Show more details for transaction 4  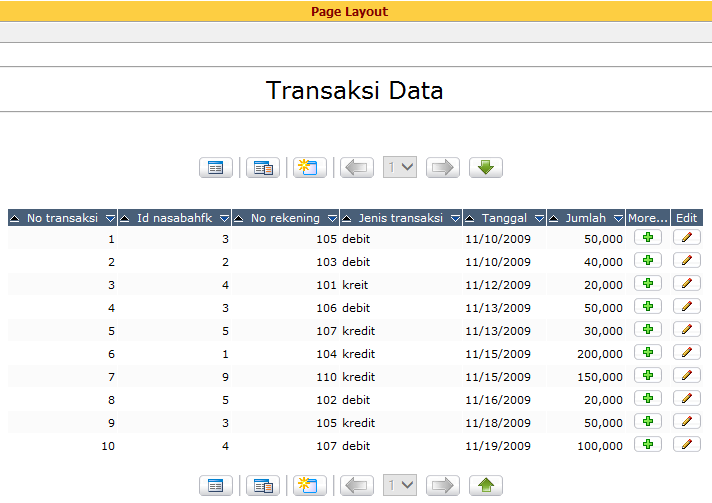click(648, 306)
